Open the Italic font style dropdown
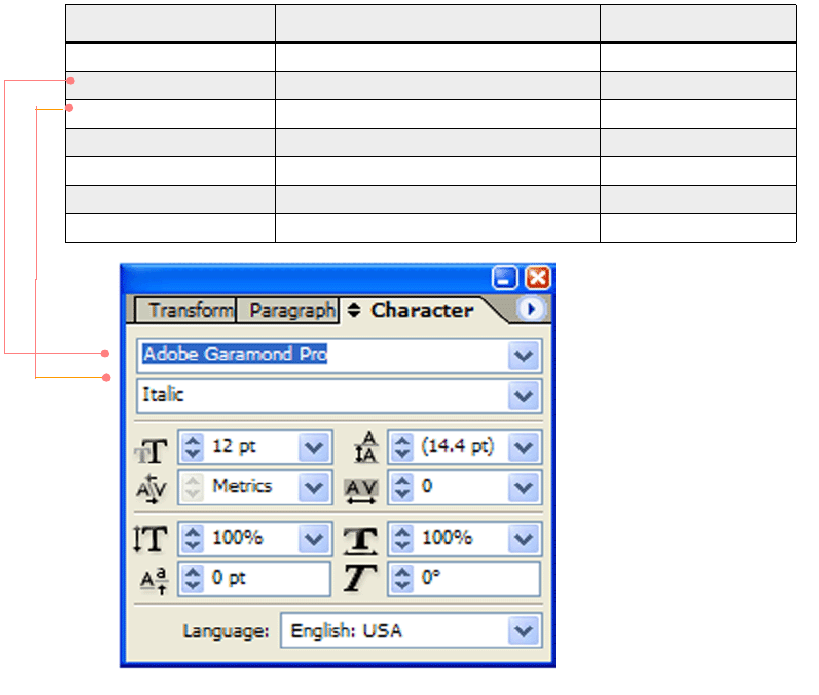Screen dimensions: 819x695 [x=523, y=396]
